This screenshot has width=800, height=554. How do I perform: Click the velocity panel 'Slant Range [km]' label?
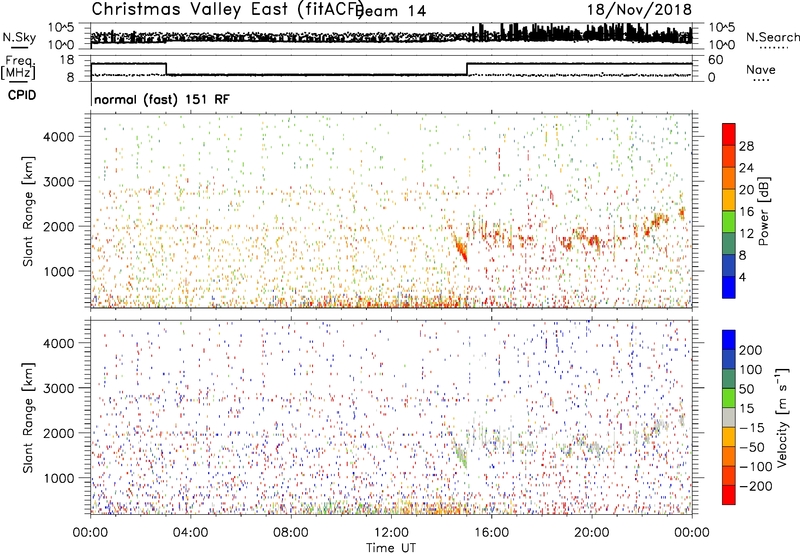point(28,417)
